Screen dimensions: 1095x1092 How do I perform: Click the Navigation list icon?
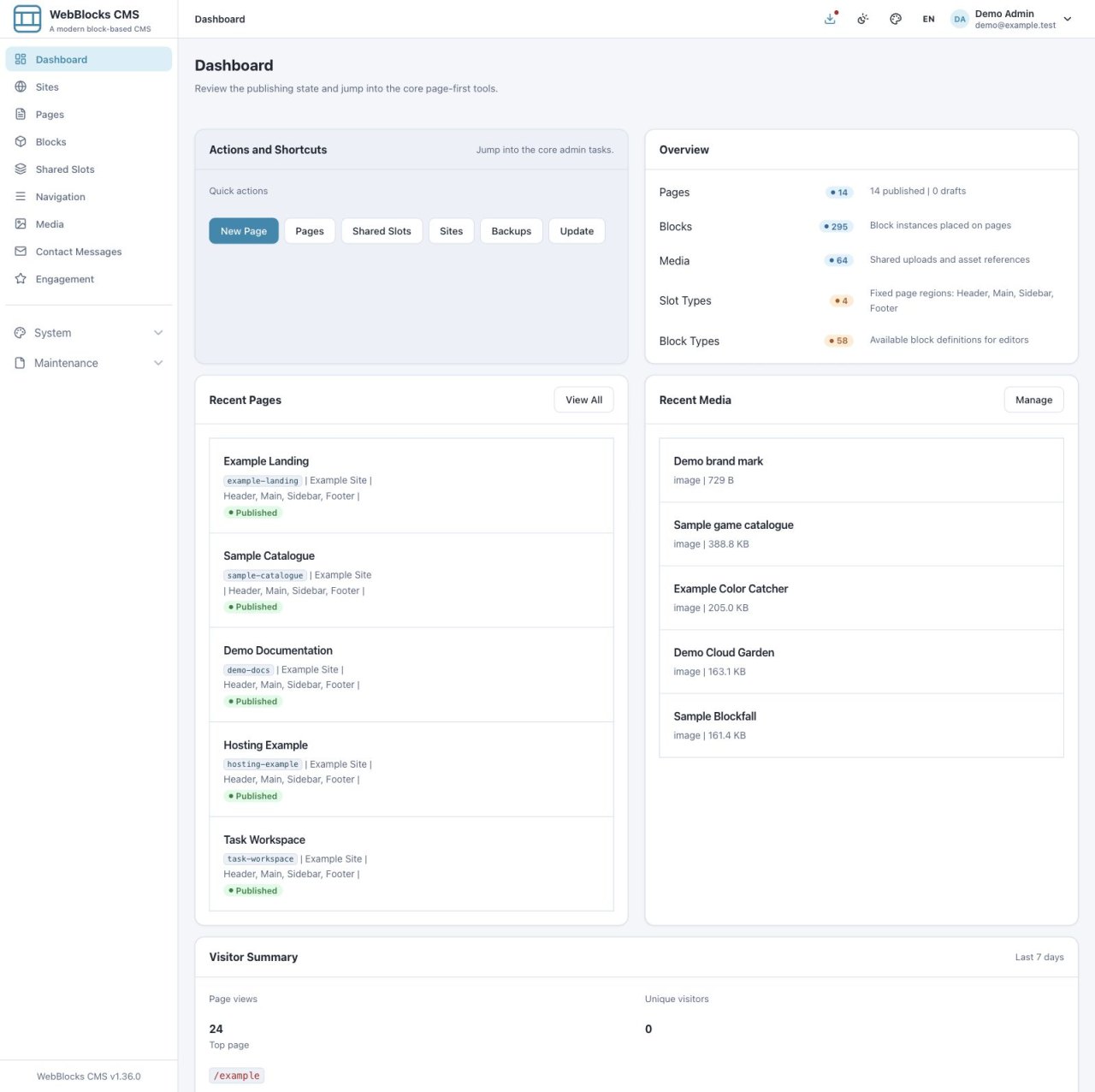tap(21, 196)
